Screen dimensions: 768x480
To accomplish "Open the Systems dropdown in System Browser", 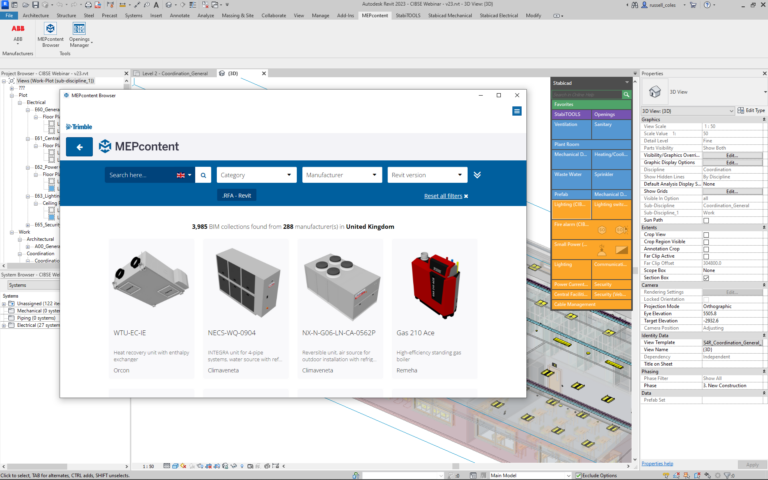I will point(34,285).
